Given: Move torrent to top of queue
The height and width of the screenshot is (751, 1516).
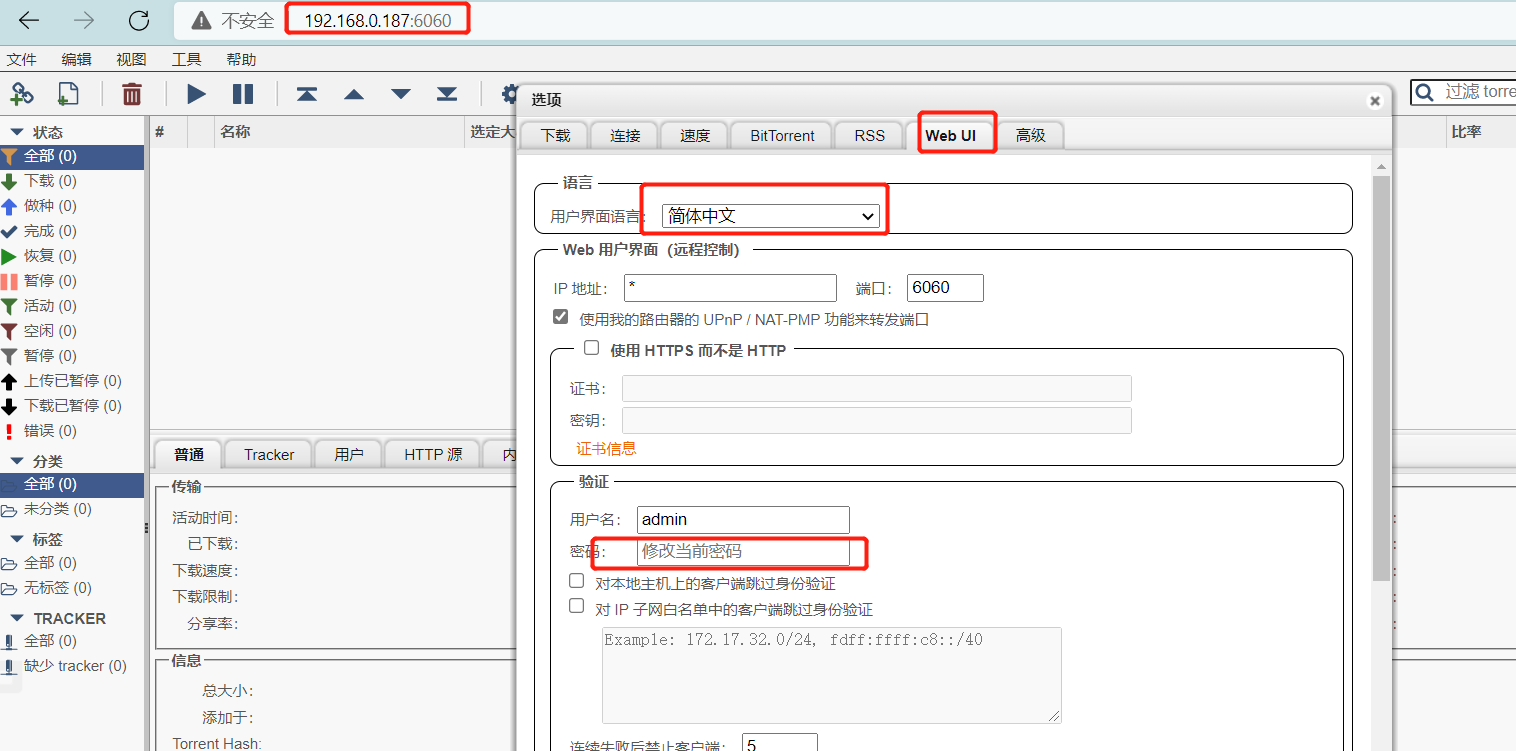Looking at the screenshot, I should pos(306,94).
